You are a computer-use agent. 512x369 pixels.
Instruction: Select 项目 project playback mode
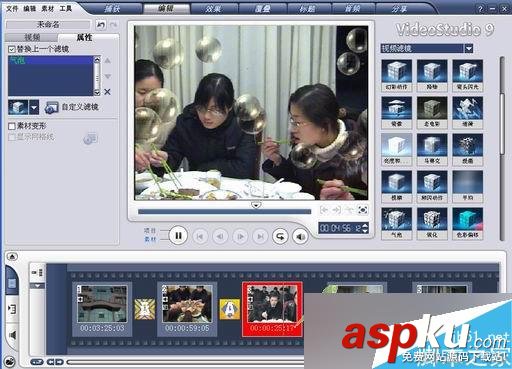[x=150, y=231]
